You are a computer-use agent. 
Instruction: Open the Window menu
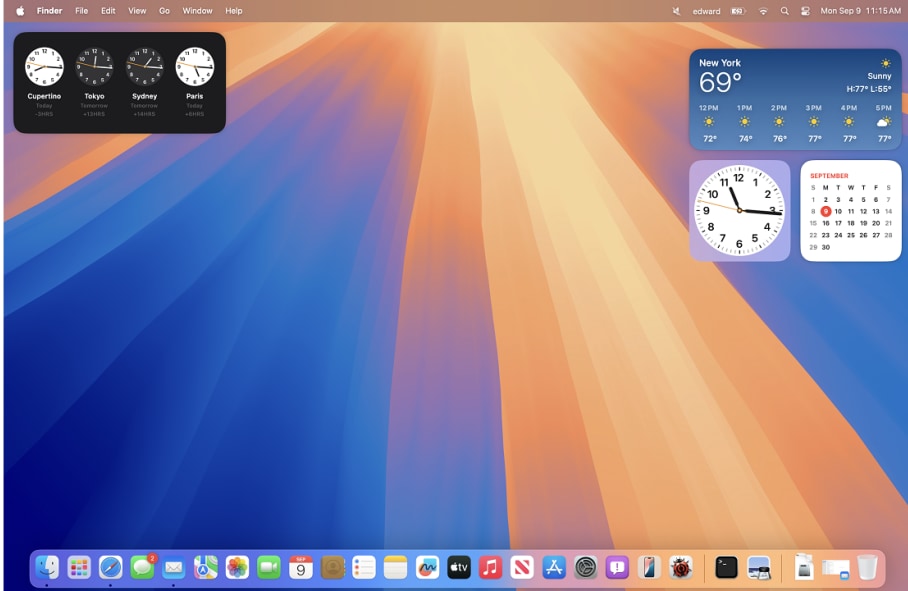(197, 10)
